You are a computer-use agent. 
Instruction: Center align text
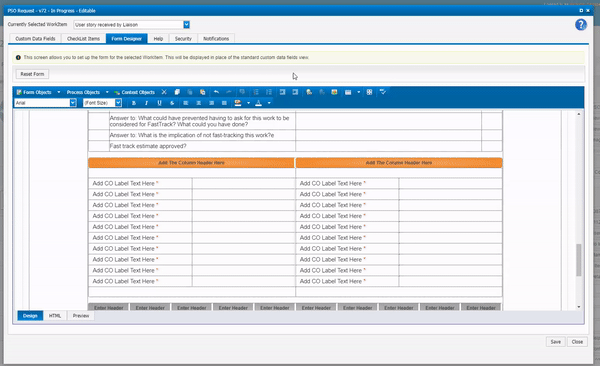(199, 103)
